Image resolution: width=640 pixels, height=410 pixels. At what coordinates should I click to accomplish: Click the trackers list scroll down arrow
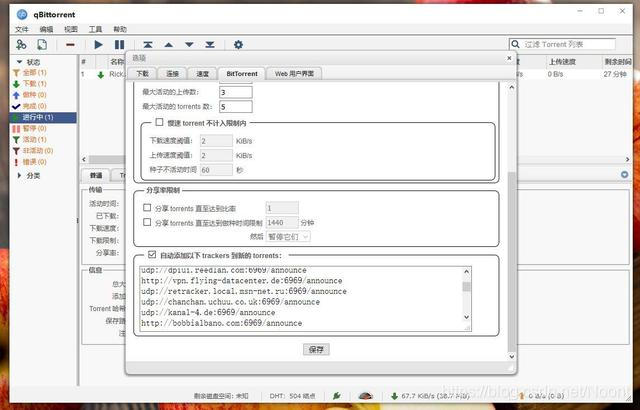tap(467, 317)
